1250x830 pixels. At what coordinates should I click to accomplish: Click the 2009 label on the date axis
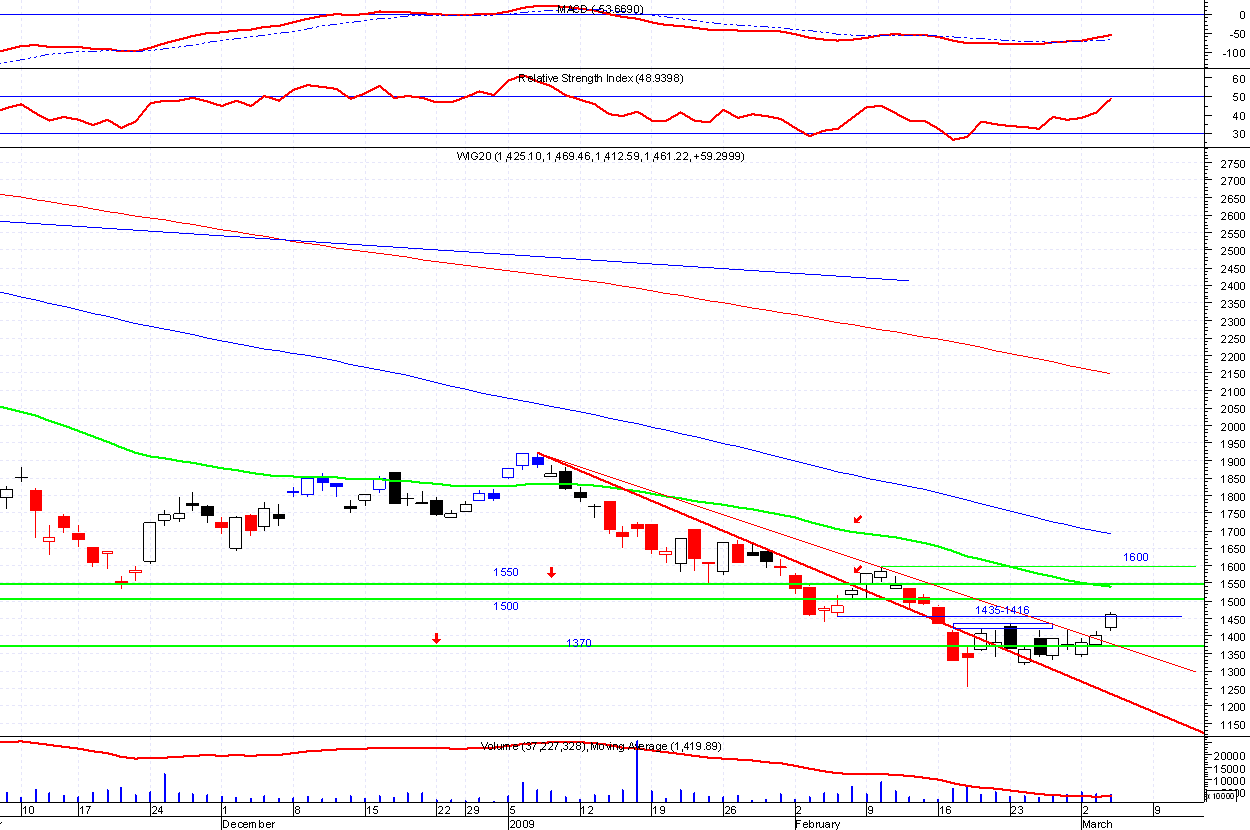pos(522,824)
